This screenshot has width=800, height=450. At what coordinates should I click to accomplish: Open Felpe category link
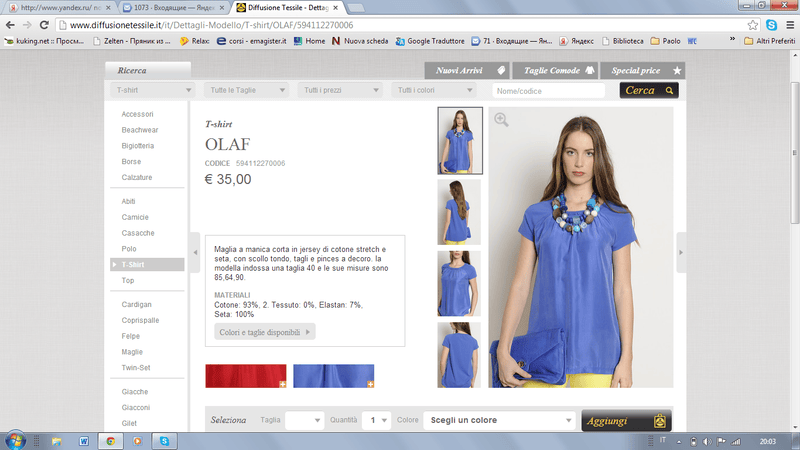coord(131,336)
